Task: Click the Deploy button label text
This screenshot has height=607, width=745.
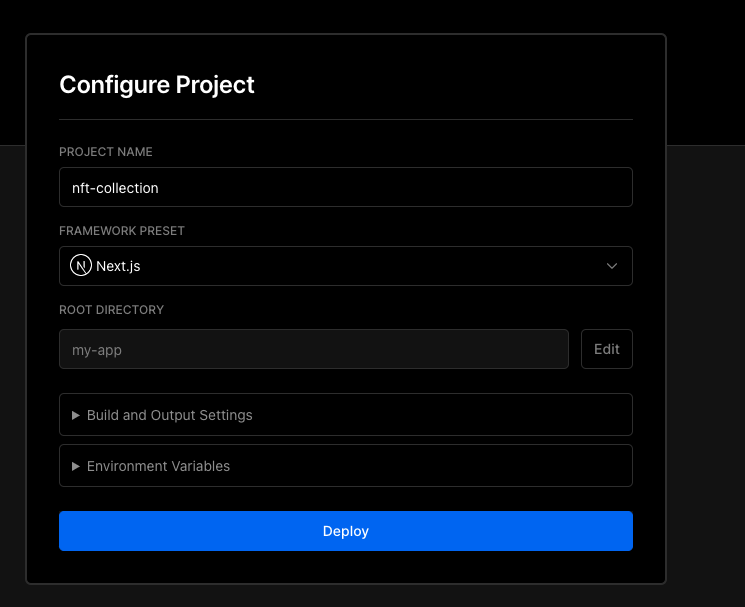Action: tap(346, 531)
